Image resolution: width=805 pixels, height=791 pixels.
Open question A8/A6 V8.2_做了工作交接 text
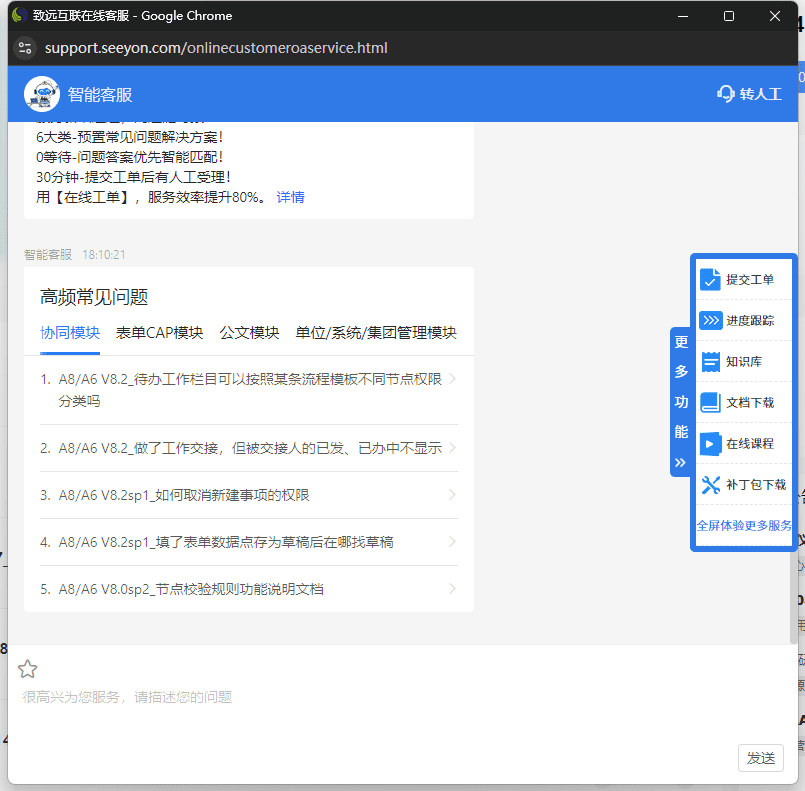point(250,448)
